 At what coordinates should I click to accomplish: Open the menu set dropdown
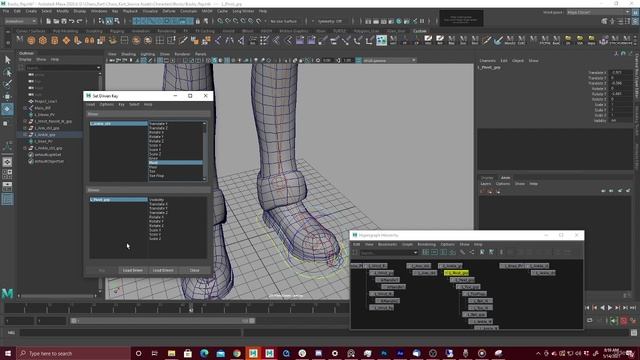pos(20,21)
